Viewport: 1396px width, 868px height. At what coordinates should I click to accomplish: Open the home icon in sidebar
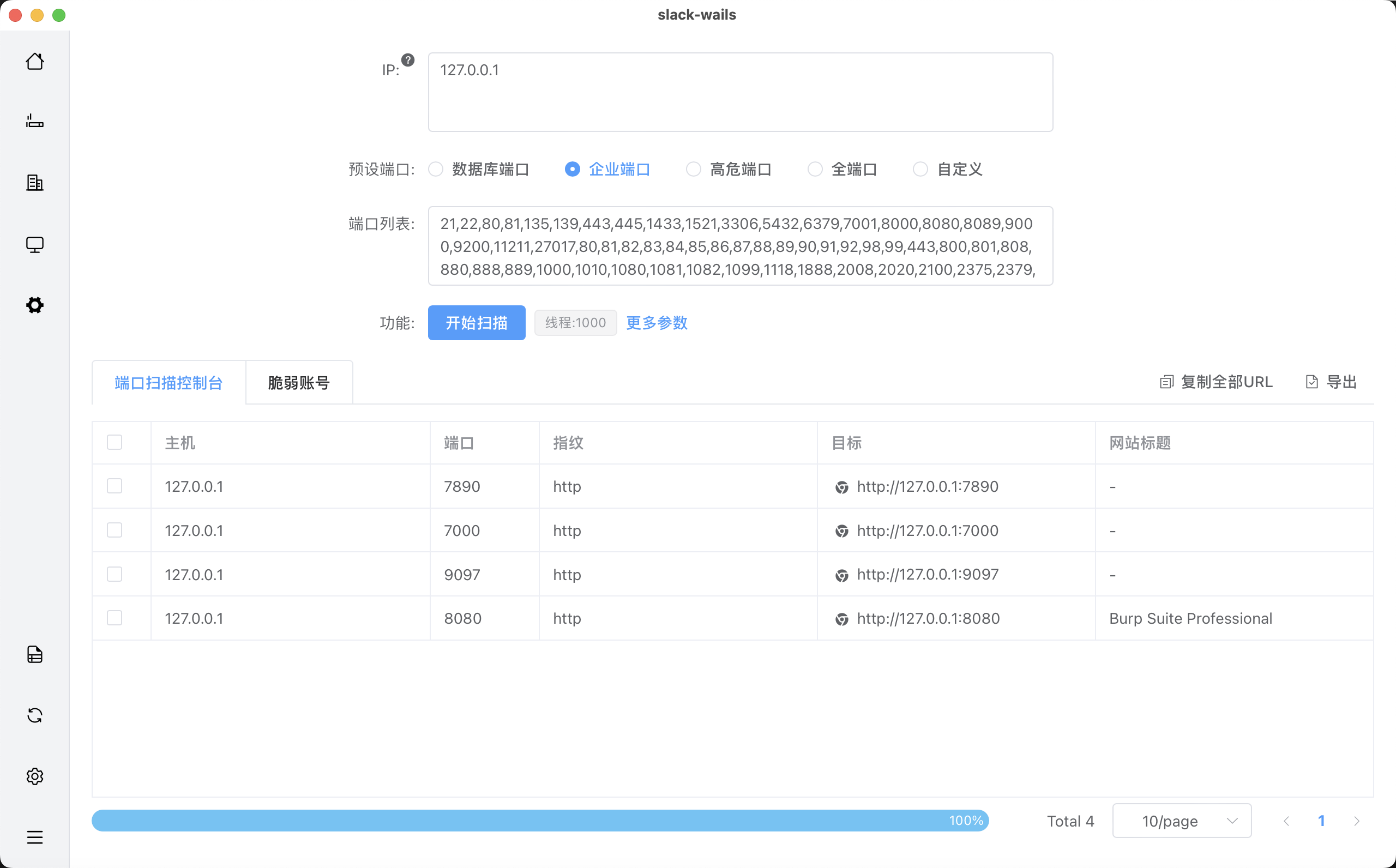(x=34, y=62)
